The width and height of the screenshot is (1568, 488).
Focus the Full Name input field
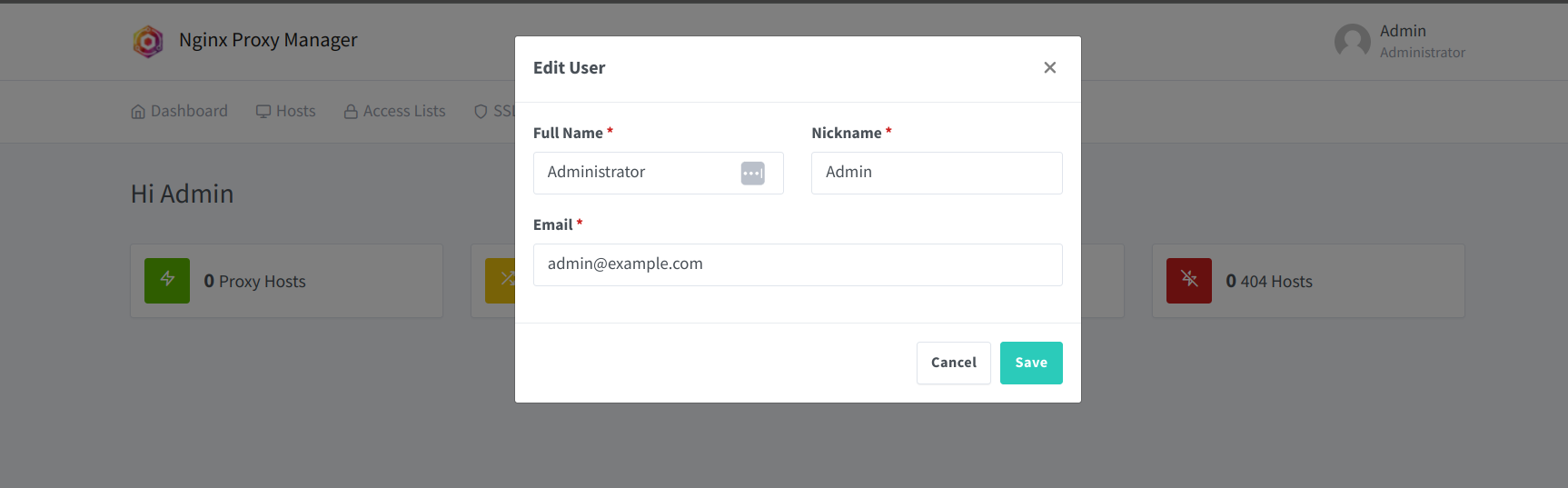pos(658,173)
